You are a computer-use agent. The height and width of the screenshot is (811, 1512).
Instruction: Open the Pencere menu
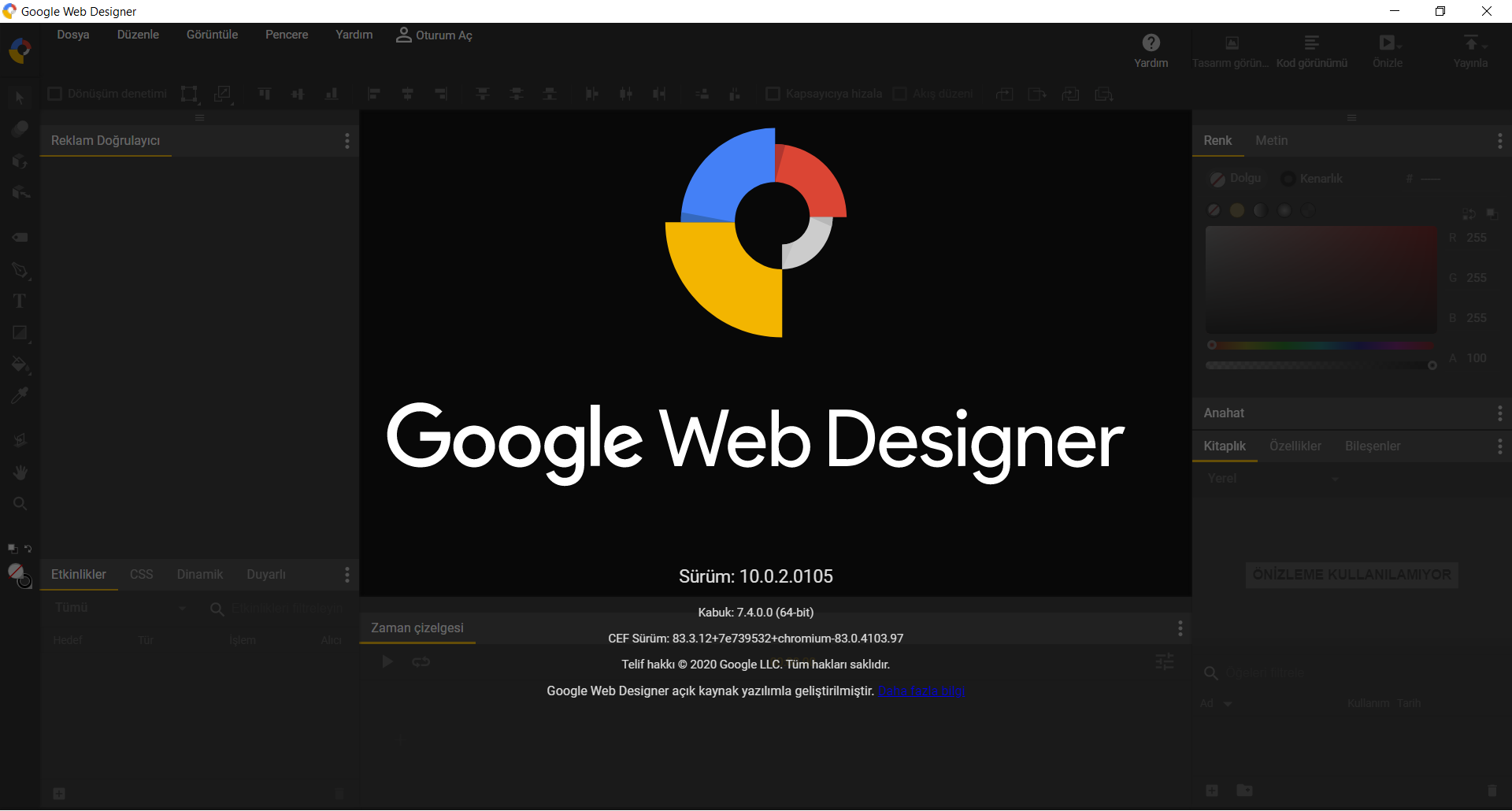point(287,35)
